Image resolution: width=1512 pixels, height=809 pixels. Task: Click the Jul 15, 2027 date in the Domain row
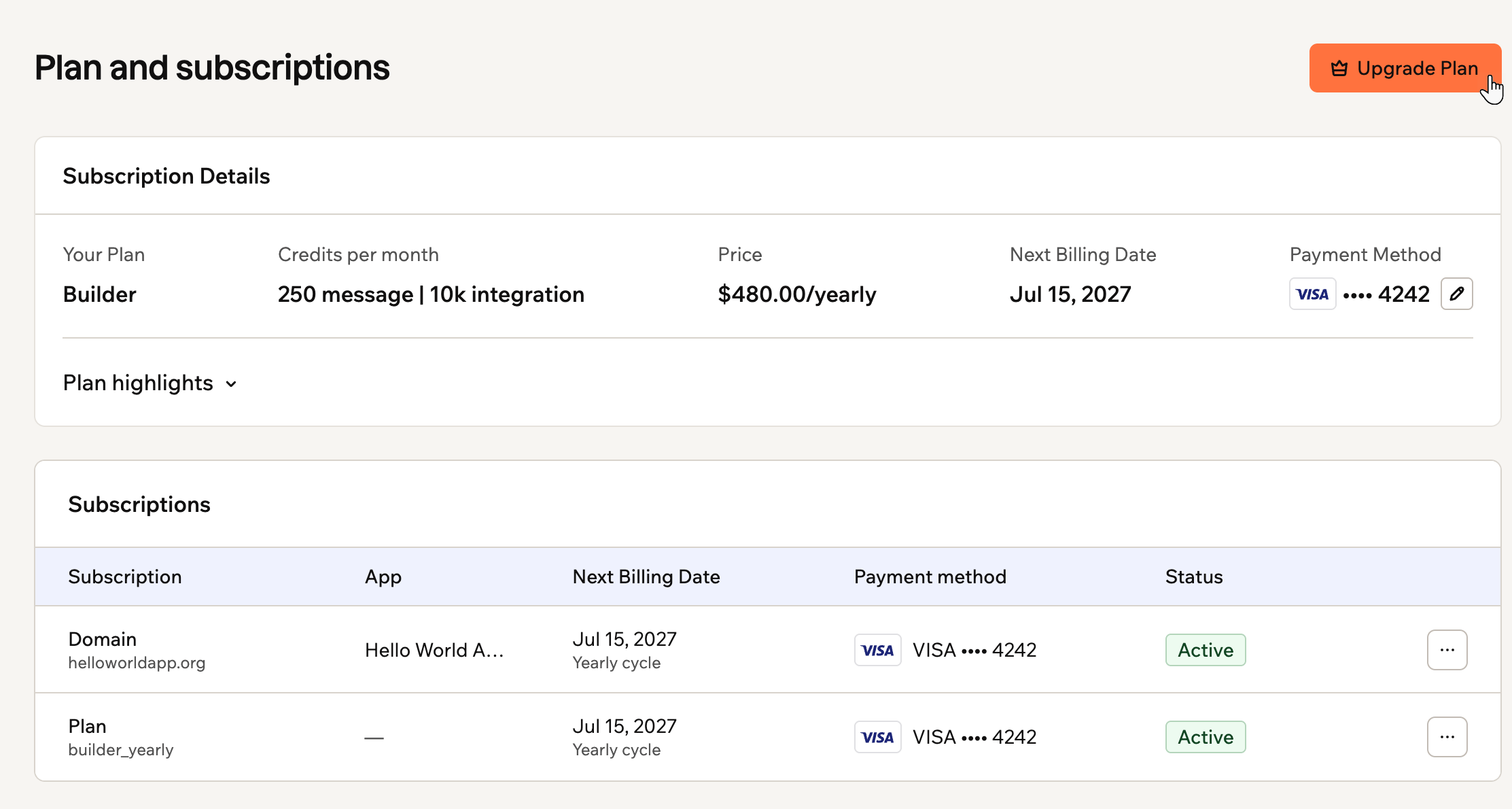[625, 639]
